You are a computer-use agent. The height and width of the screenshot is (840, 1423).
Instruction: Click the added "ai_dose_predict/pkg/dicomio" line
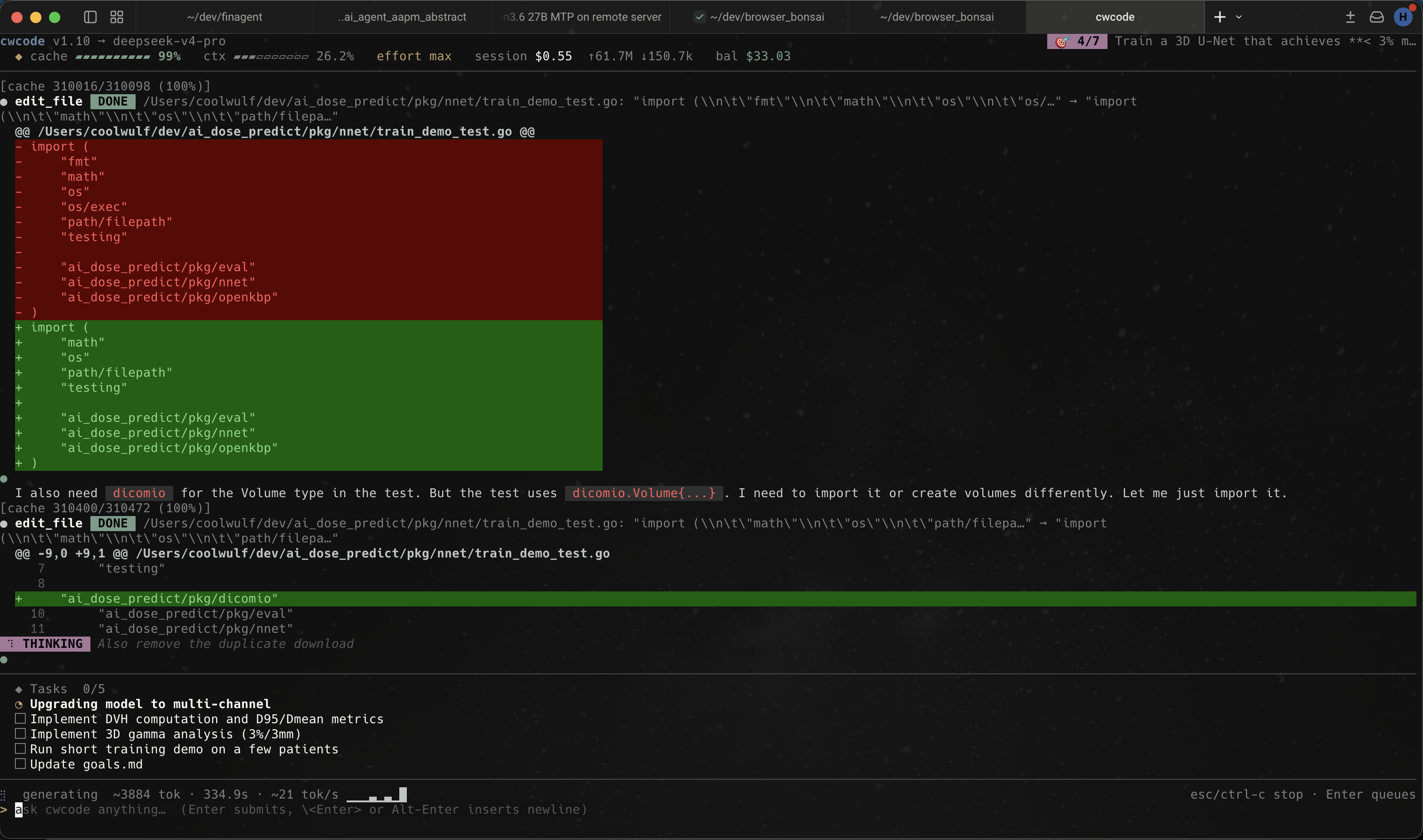tap(715, 599)
